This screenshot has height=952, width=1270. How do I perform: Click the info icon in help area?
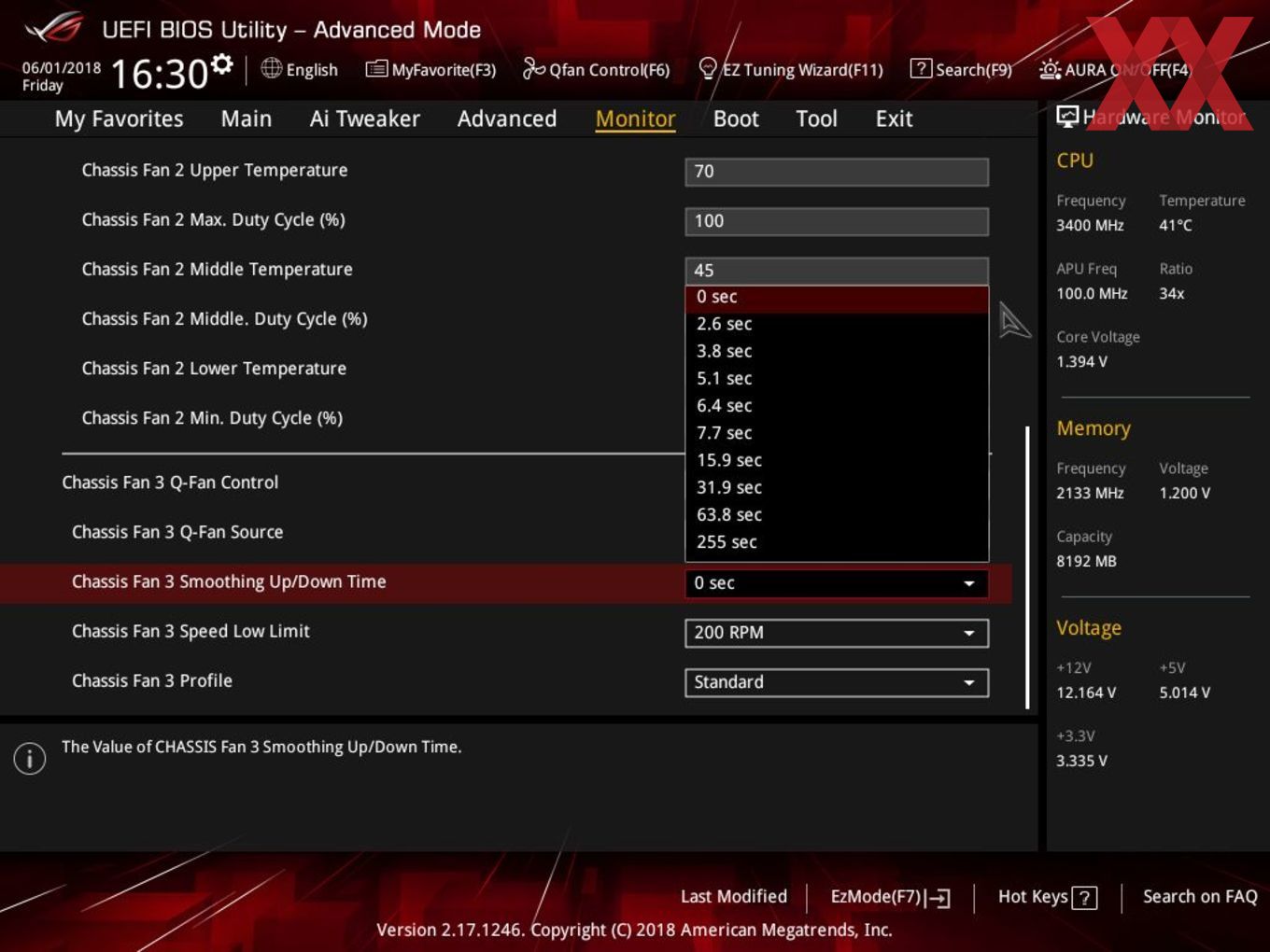[30, 758]
